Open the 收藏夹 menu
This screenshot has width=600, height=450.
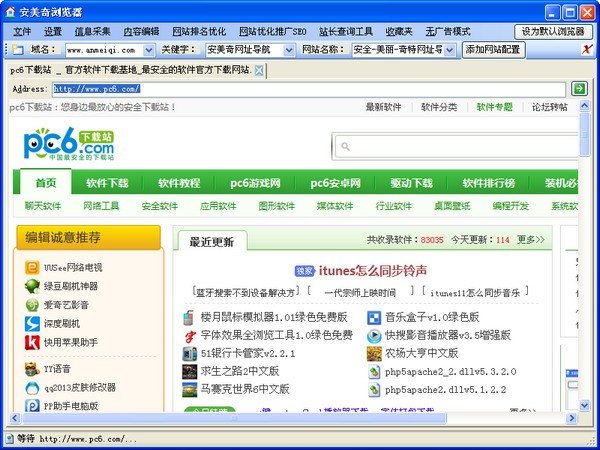(x=399, y=31)
